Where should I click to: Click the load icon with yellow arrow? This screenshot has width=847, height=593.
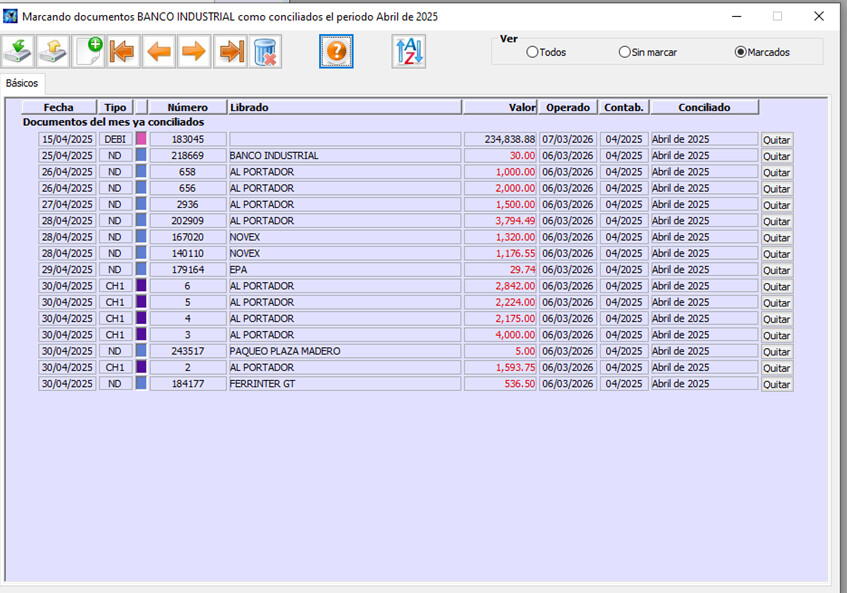[x=55, y=51]
